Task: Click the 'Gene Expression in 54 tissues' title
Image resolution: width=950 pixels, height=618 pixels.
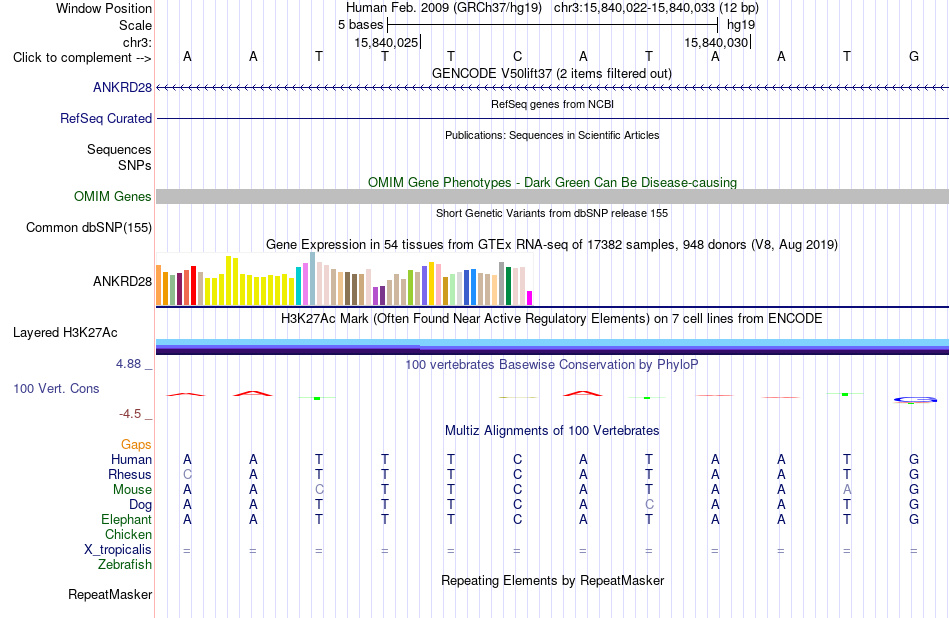Action: click(x=552, y=244)
